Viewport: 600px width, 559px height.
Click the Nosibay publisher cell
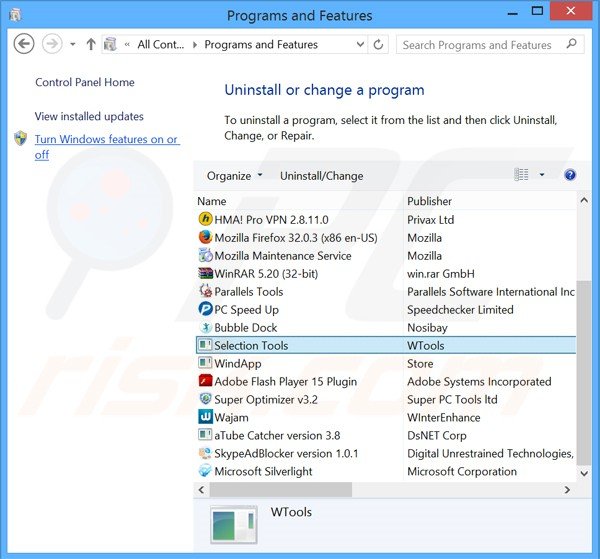click(427, 328)
